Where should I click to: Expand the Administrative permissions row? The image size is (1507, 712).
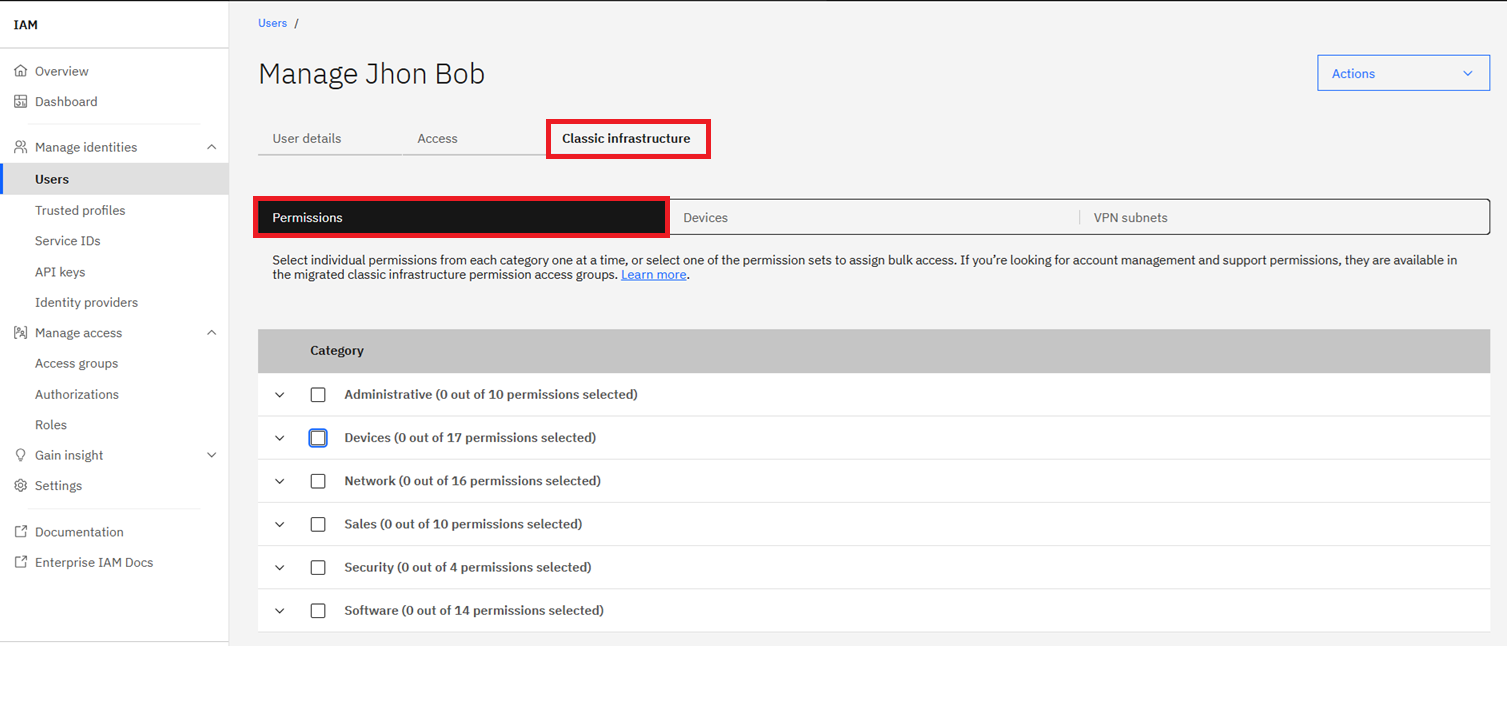[x=280, y=395]
